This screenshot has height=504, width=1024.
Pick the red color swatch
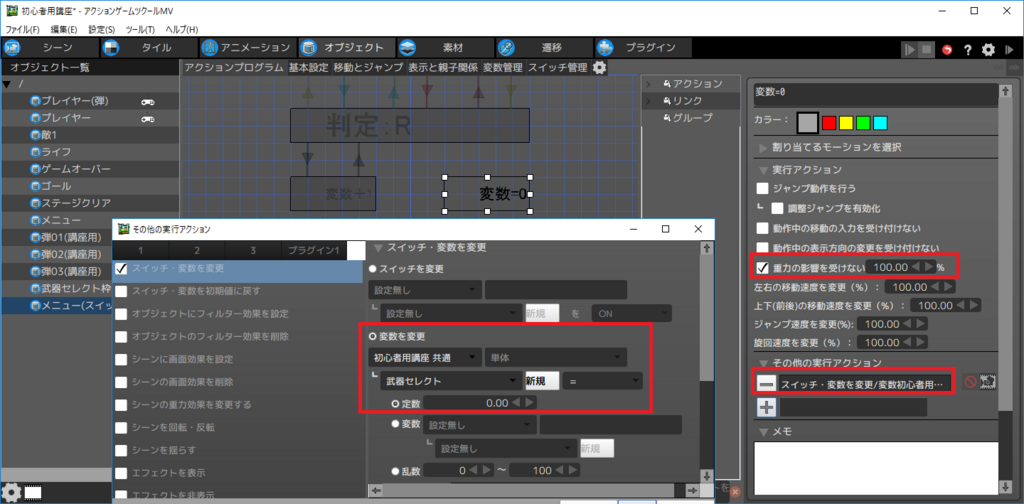(x=829, y=123)
